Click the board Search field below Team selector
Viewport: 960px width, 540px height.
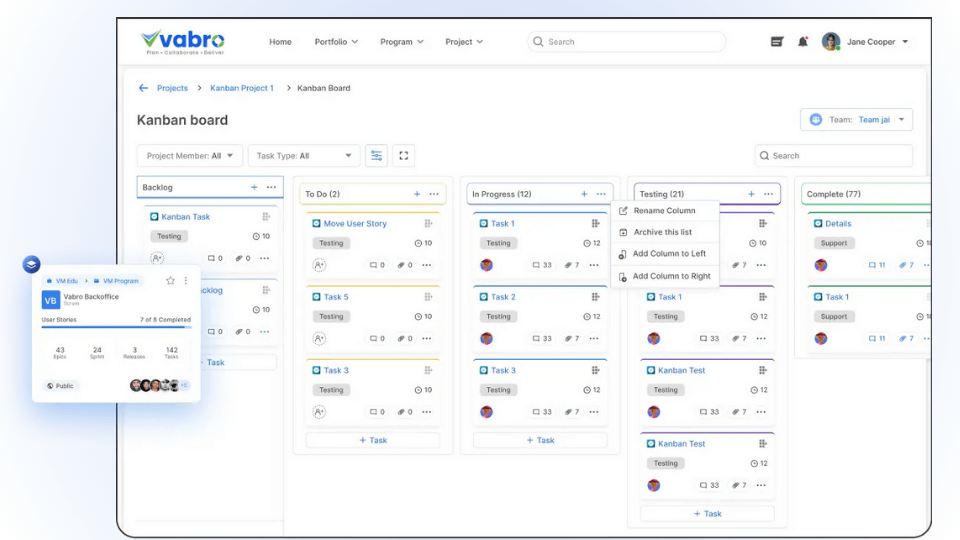834,156
